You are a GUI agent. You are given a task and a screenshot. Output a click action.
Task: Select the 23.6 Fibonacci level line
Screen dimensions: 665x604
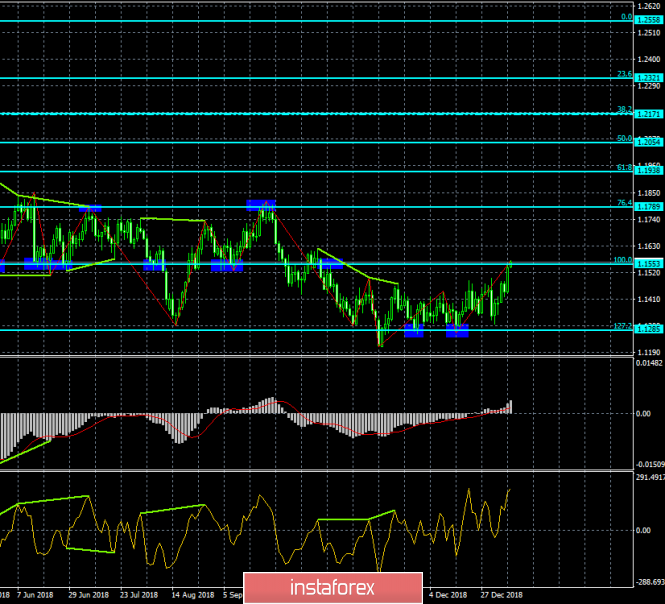point(300,78)
